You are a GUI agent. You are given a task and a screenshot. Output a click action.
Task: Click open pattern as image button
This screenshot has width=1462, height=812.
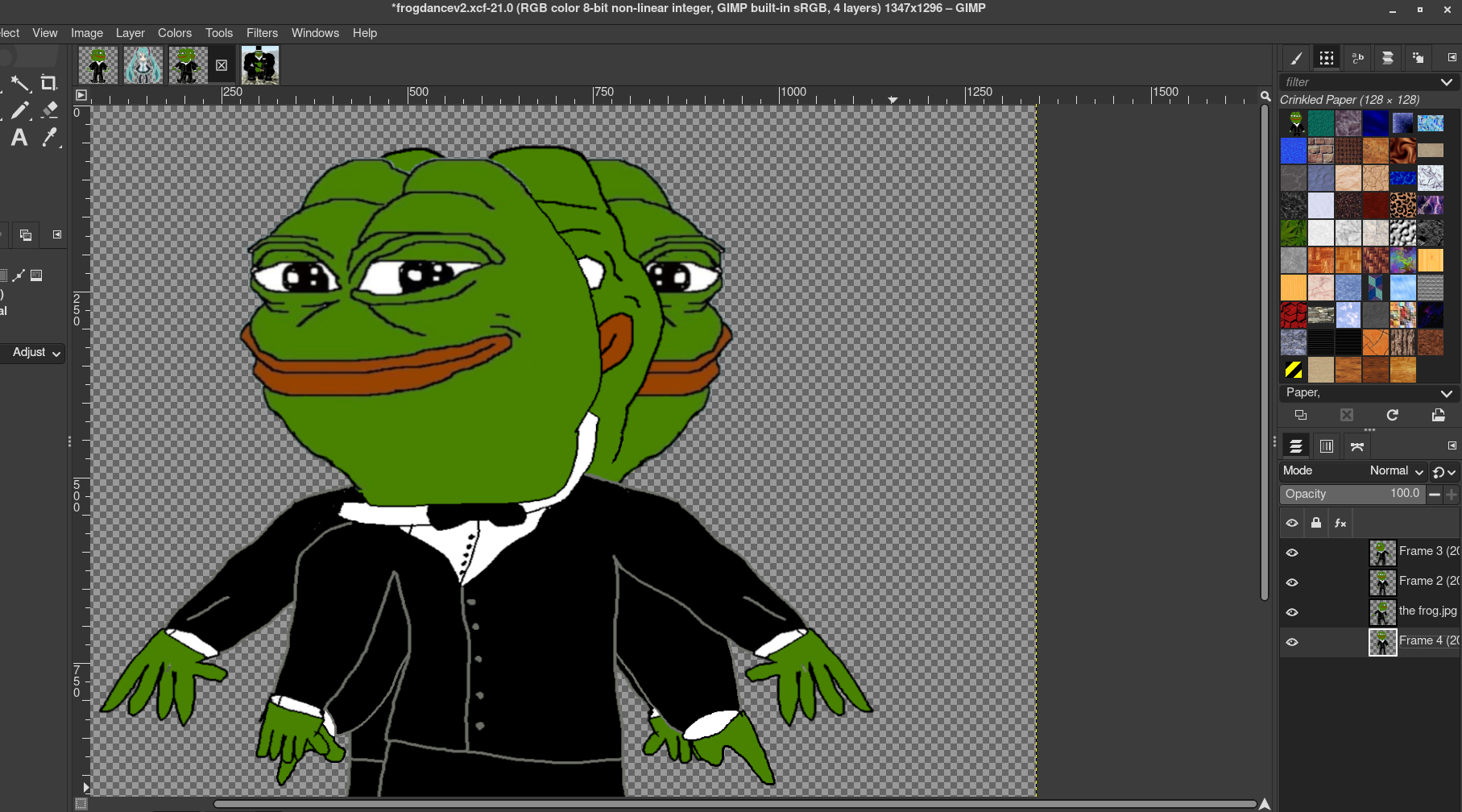click(x=1439, y=415)
